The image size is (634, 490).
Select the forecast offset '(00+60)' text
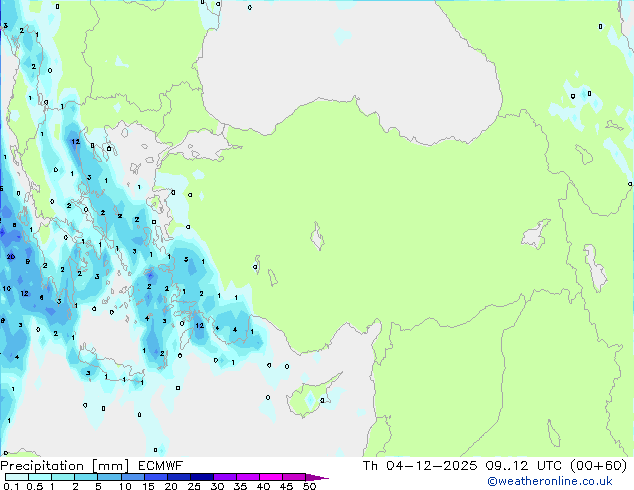pos(598,466)
